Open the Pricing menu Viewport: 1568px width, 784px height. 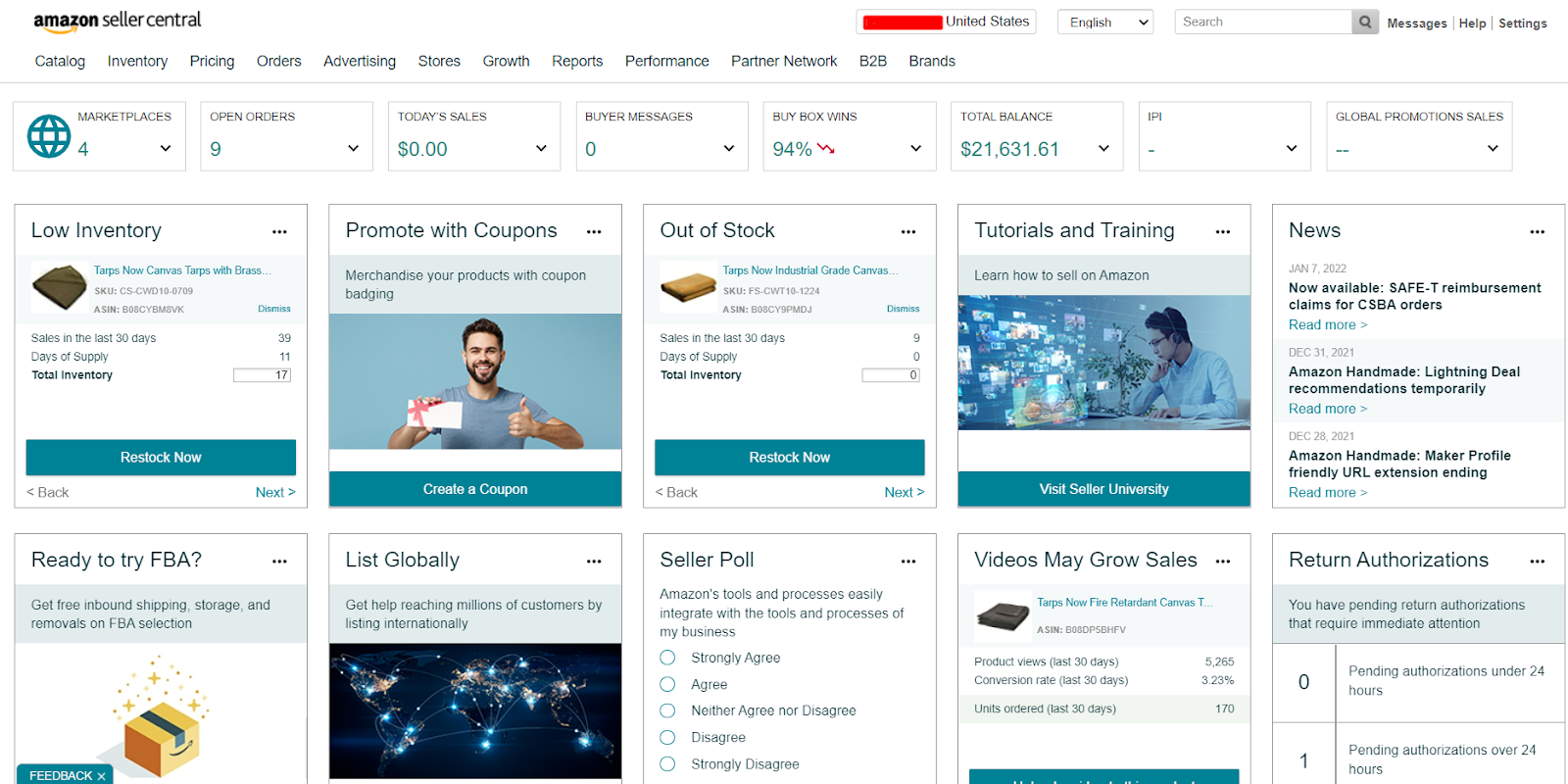212,61
